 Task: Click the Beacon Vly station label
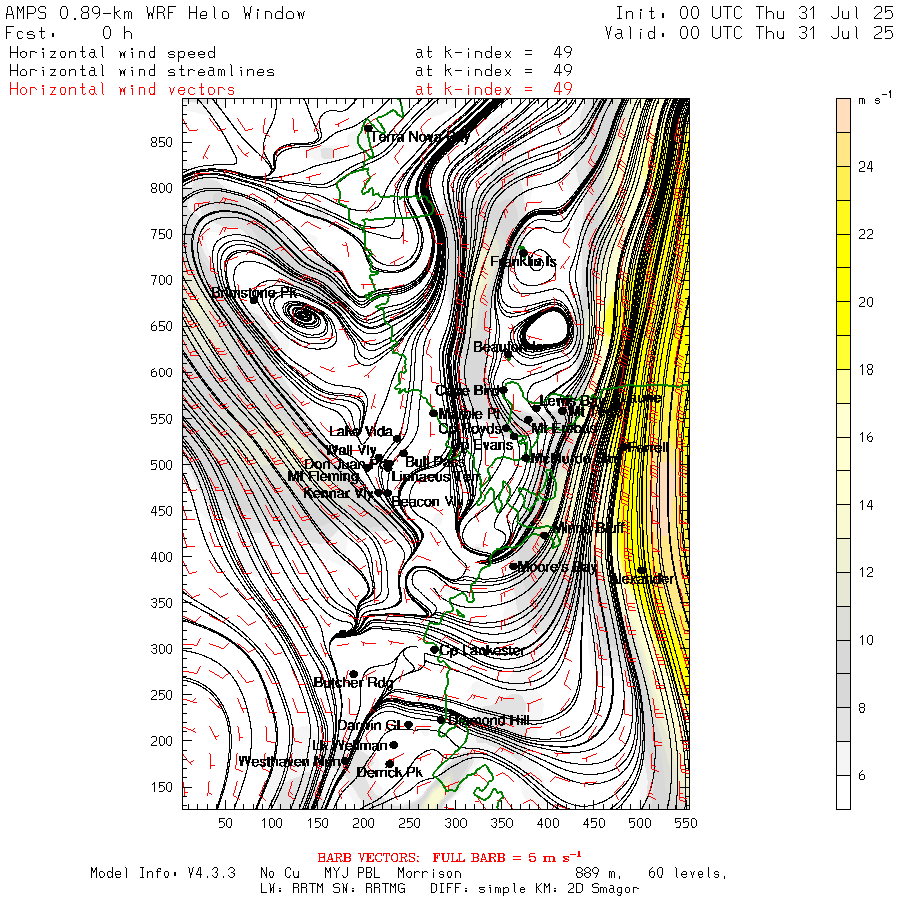[x=426, y=502]
